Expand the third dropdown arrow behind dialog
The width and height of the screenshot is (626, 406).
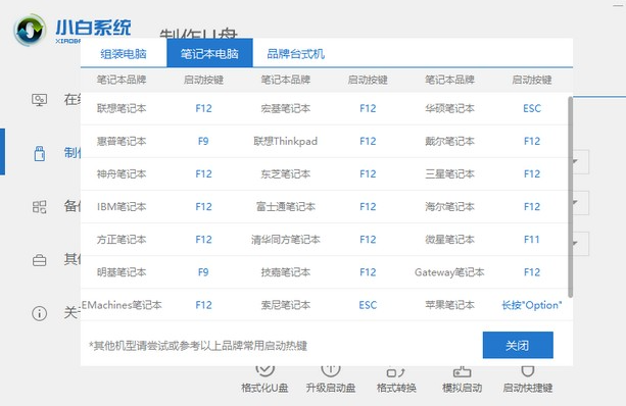[x=575, y=243]
